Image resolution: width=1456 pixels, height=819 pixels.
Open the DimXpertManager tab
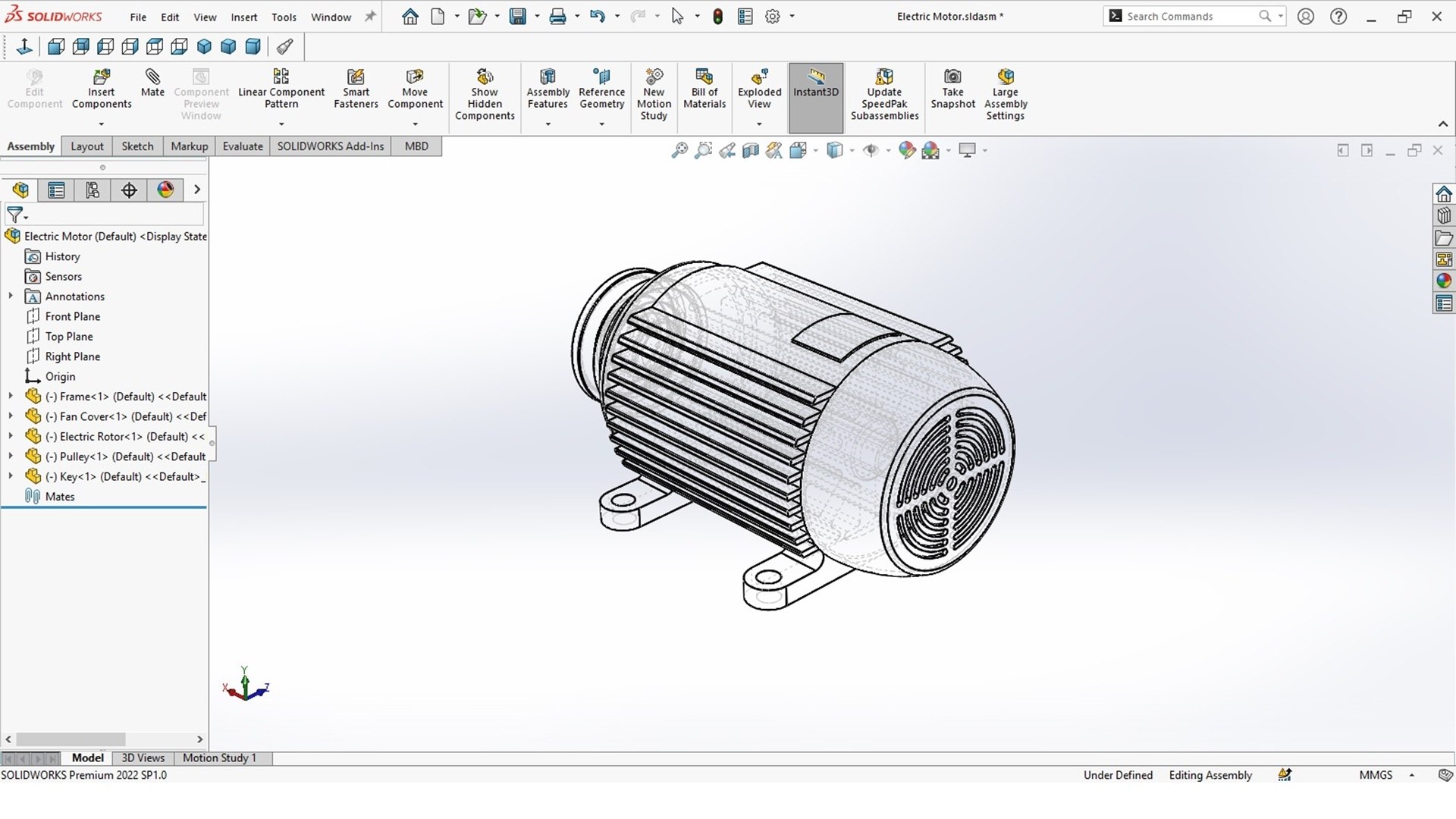[129, 190]
